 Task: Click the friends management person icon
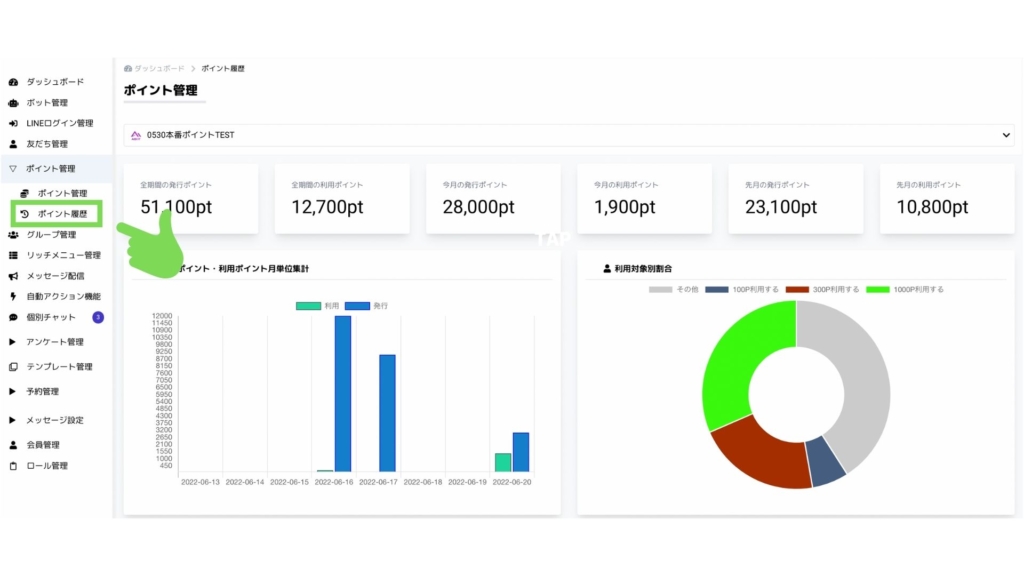pos(13,144)
